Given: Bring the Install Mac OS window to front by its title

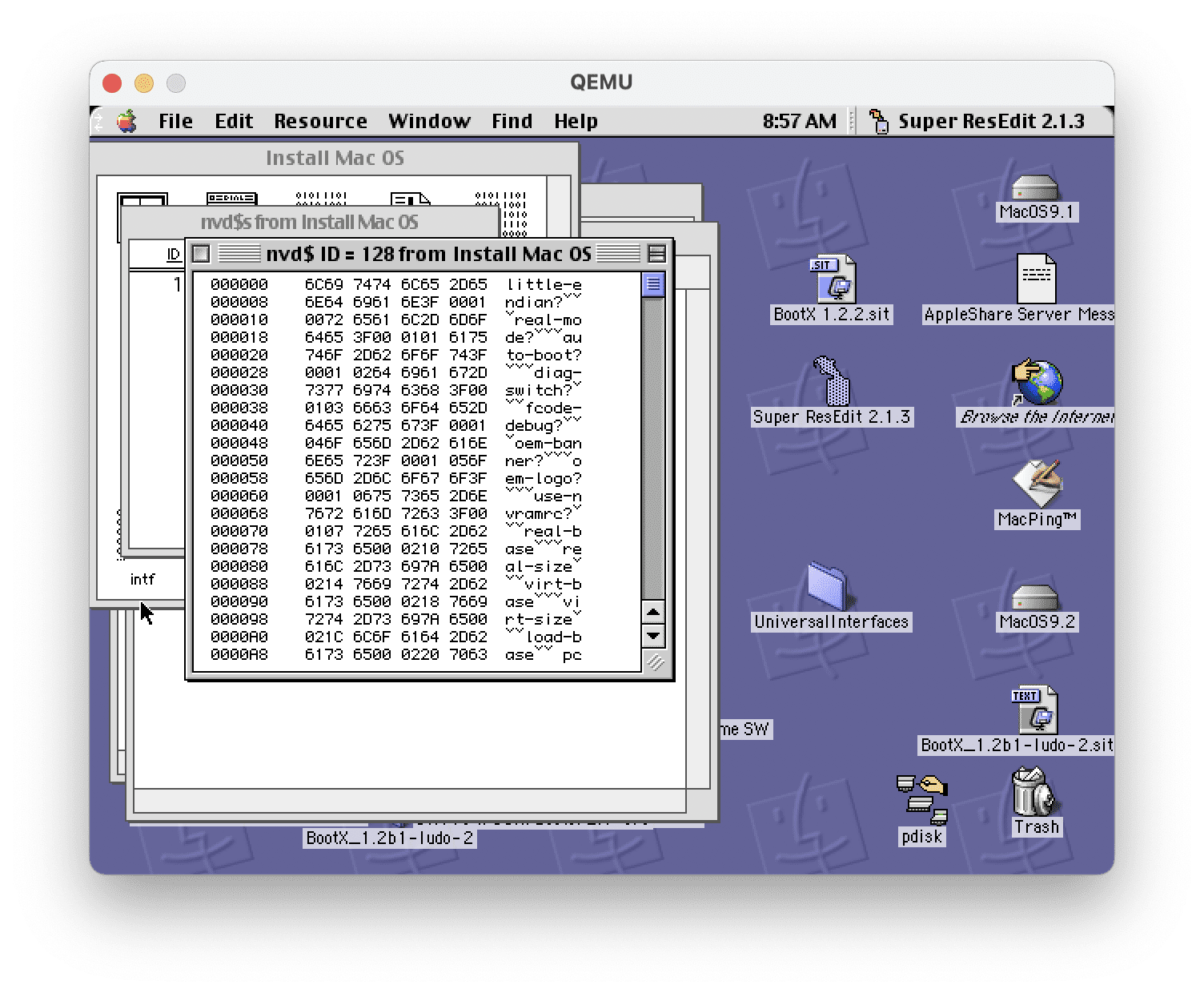Looking at the screenshot, I should tap(335, 158).
